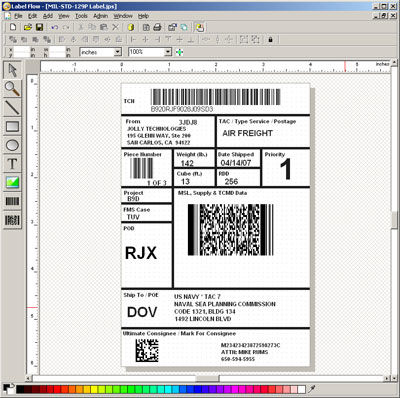Toggle the green crosshair snap icon
This screenshot has height=398, width=400.
[x=180, y=52]
